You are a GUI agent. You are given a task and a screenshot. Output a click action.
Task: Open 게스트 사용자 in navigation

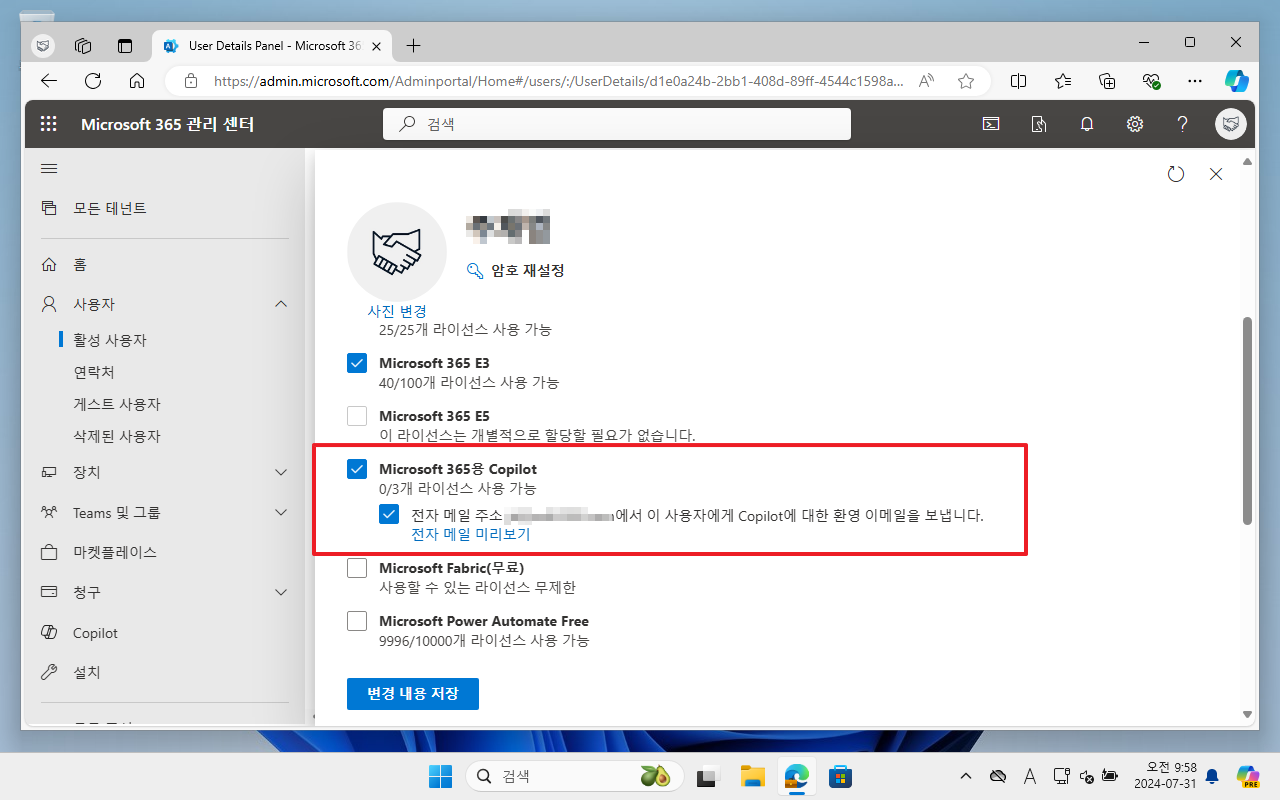click(117, 404)
